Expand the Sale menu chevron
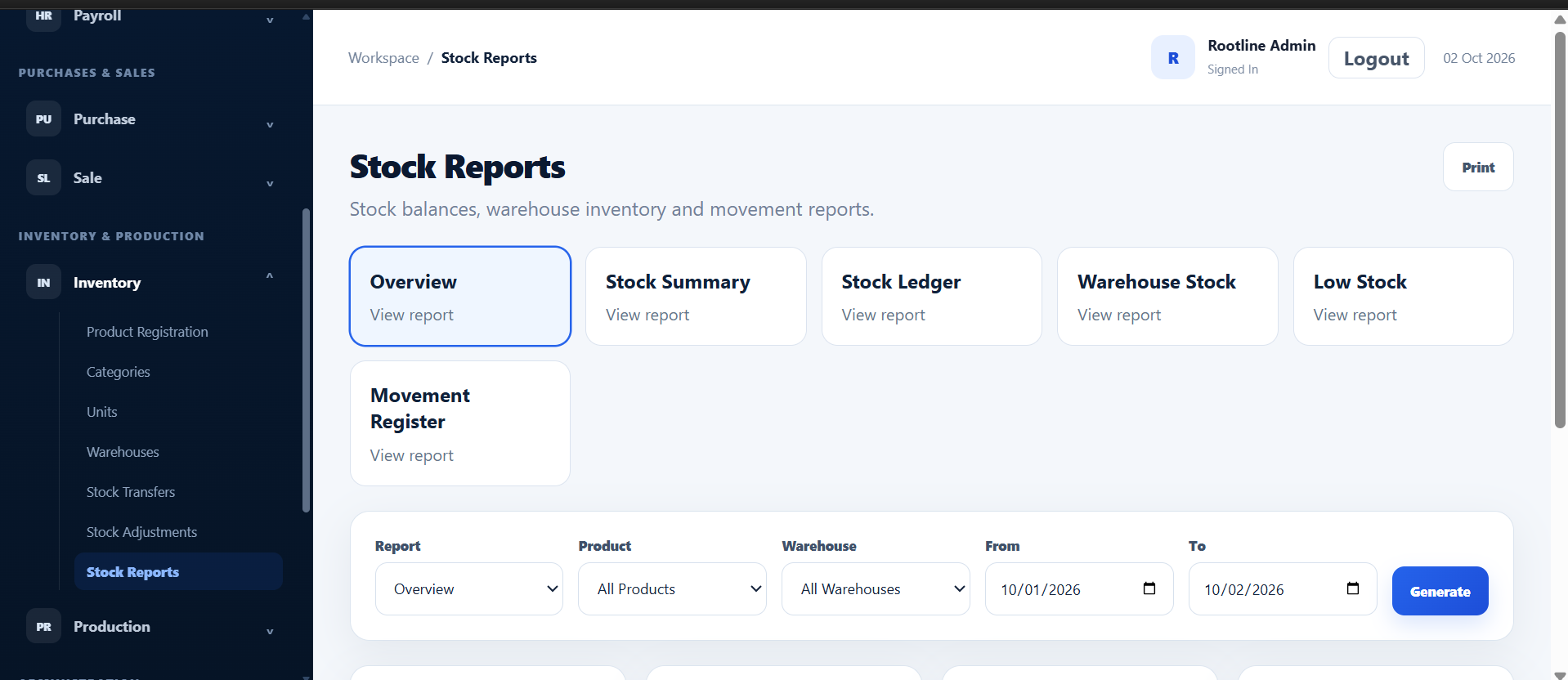Image resolution: width=1568 pixels, height=680 pixels. coord(270,183)
